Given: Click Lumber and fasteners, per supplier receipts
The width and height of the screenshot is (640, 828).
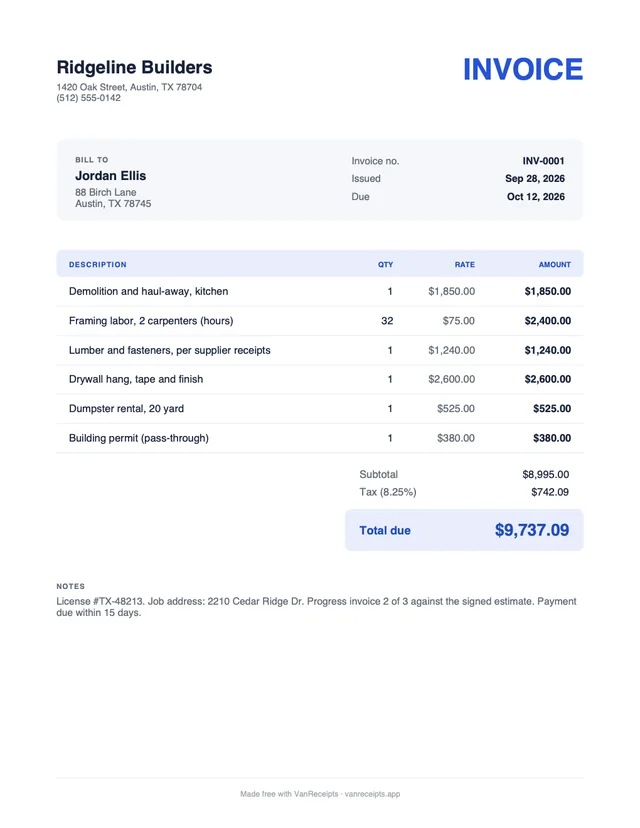Looking at the screenshot, I should (170, 350).
